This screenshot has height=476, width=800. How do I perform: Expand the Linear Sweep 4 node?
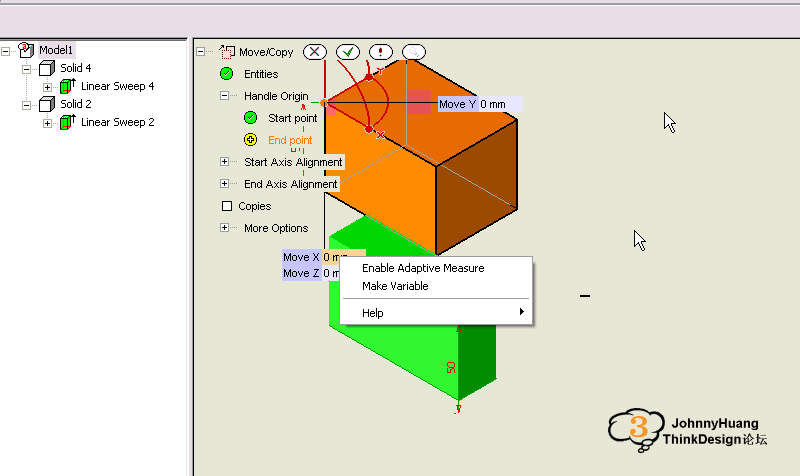pos(47,87)
